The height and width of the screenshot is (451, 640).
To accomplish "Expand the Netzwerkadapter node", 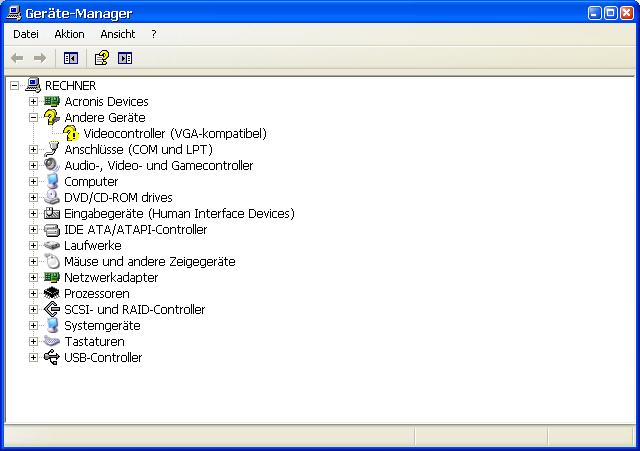I will [x=33, y=278].
